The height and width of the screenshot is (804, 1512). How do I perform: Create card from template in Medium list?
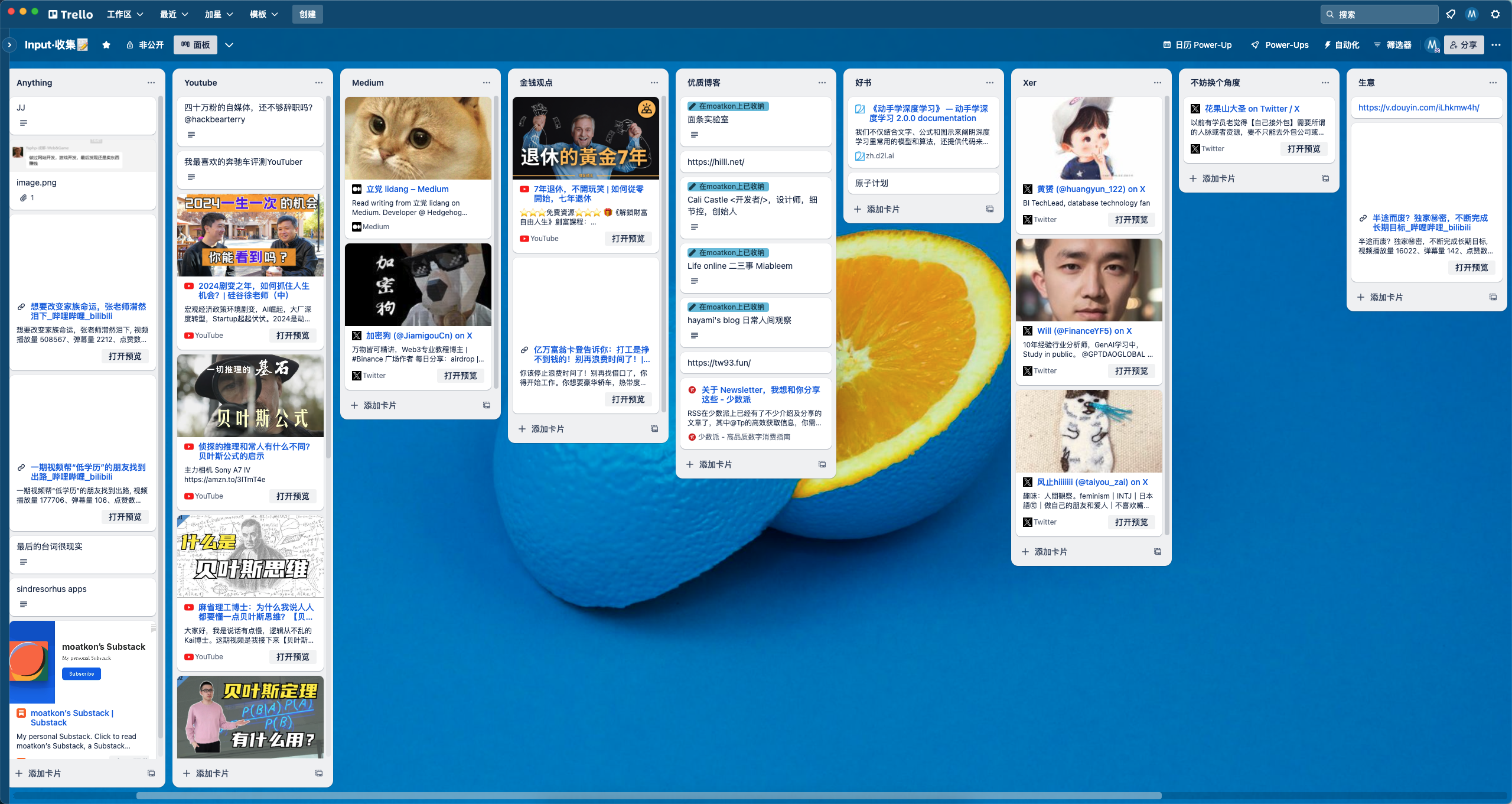point(487,405)
